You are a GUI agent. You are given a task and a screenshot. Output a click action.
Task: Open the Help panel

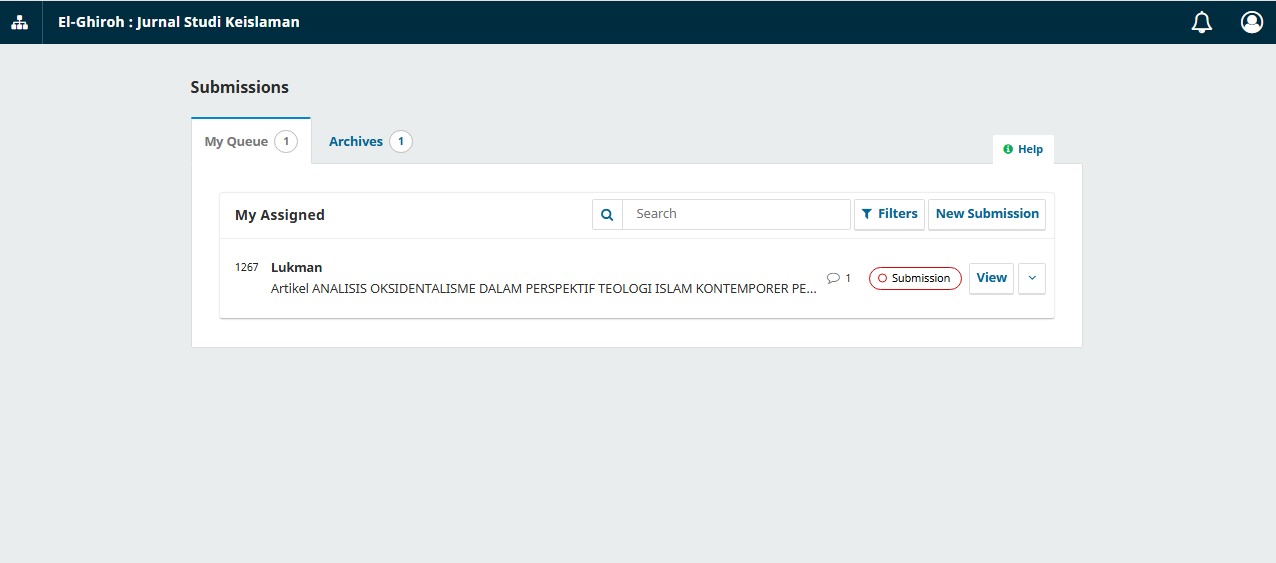pos(1023,149)
